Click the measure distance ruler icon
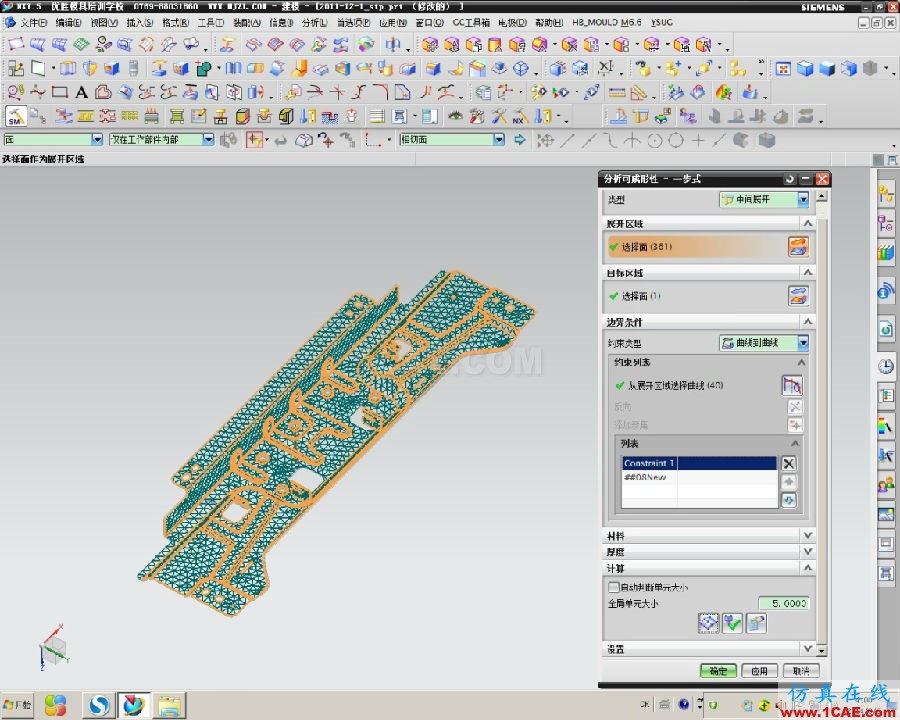Viewport: 900px width, 720px height. pyautogui.click(x=617, y=92)
